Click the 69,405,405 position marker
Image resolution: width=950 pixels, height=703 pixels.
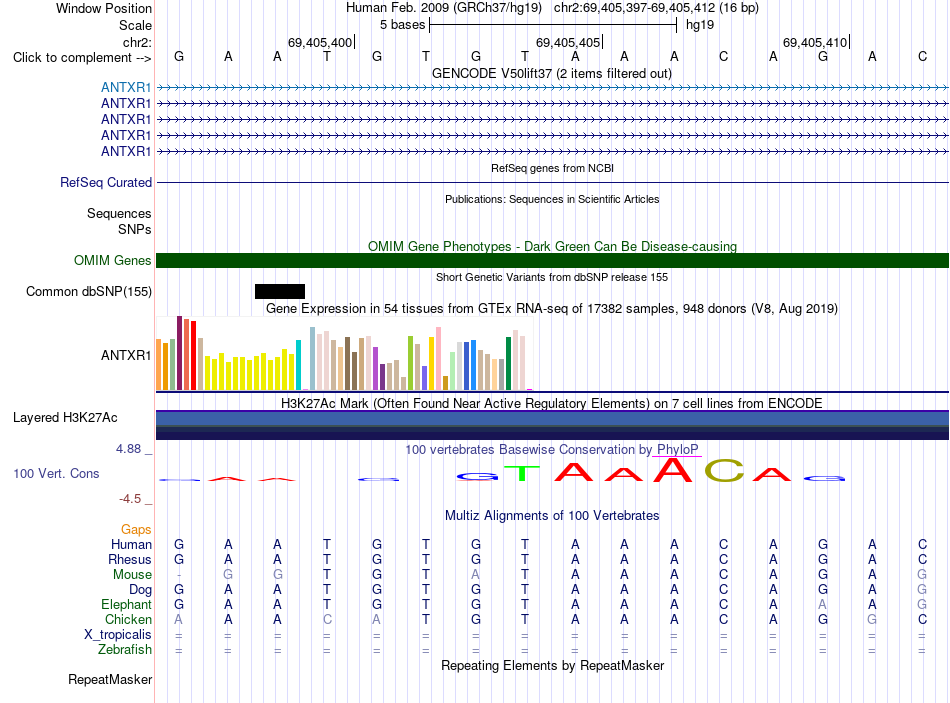click(x=568, y=42)
